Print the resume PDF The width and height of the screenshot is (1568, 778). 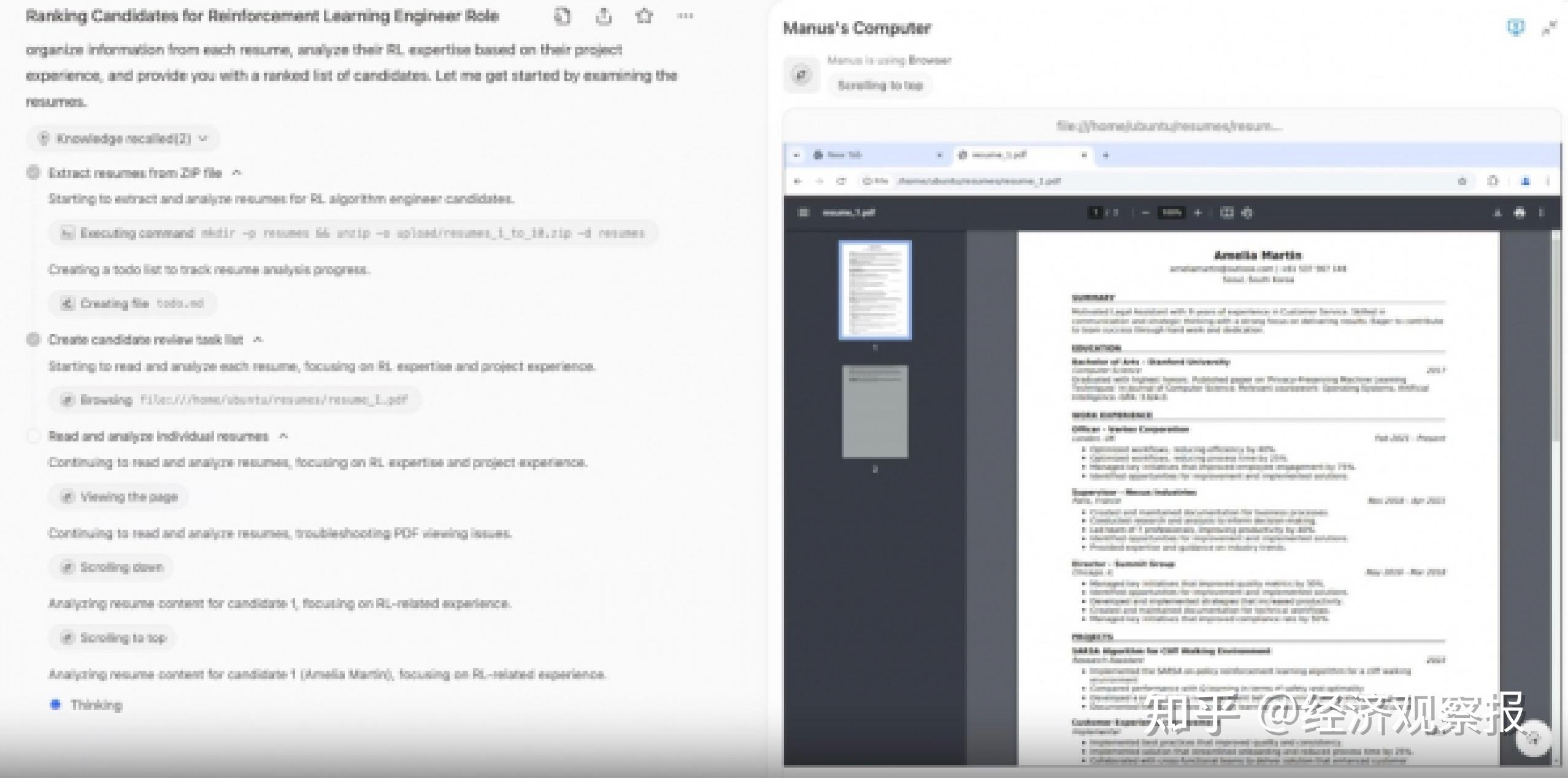click(x=1520, y=213)
